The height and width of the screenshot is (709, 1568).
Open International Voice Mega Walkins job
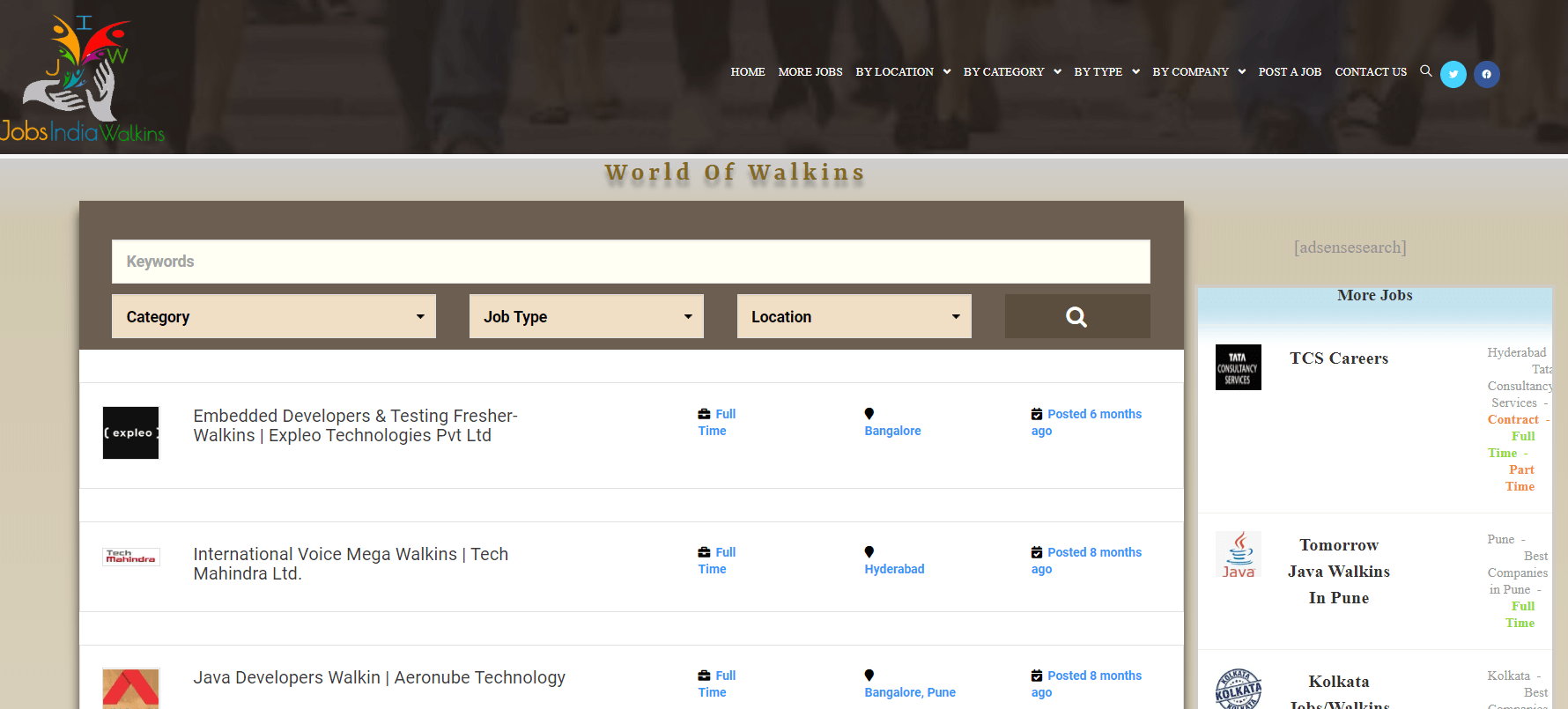tap(351, 564)
